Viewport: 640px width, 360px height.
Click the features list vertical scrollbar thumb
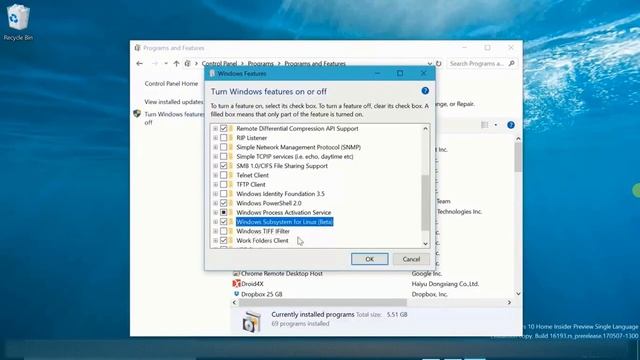pyautogui.click(x=425, y=202)
